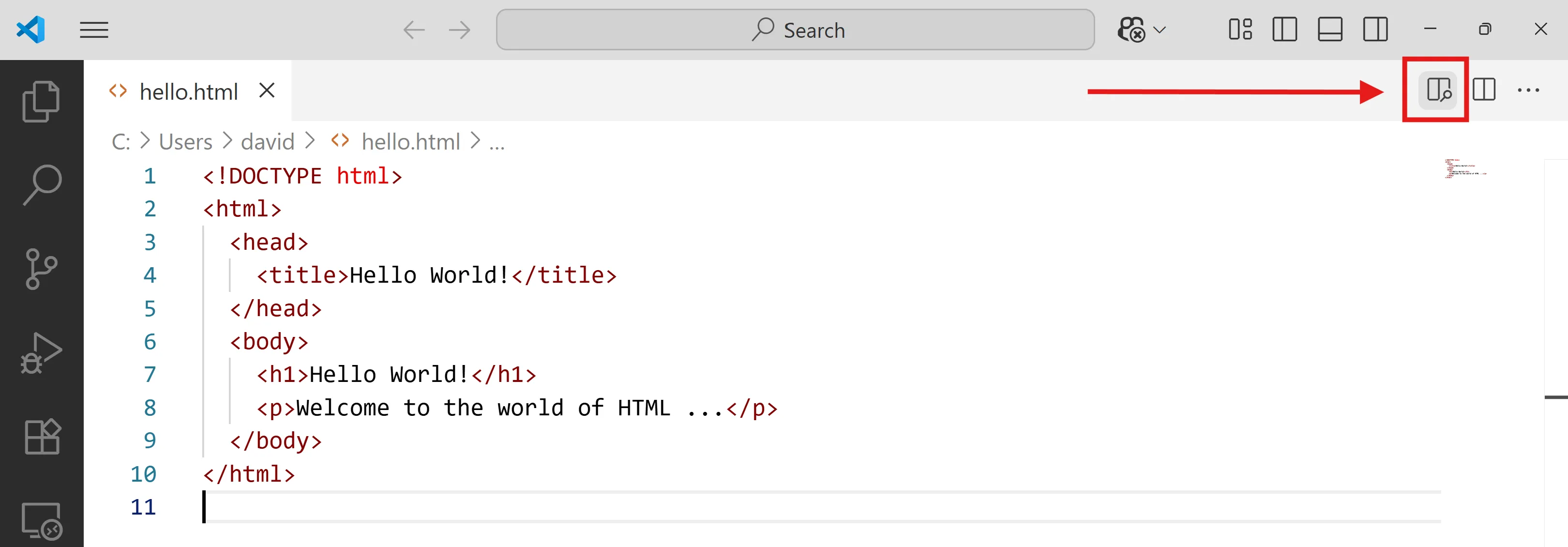1568x547 pixels.
Task: Click the minimap code overview
Action: [x=1465, y=168]
